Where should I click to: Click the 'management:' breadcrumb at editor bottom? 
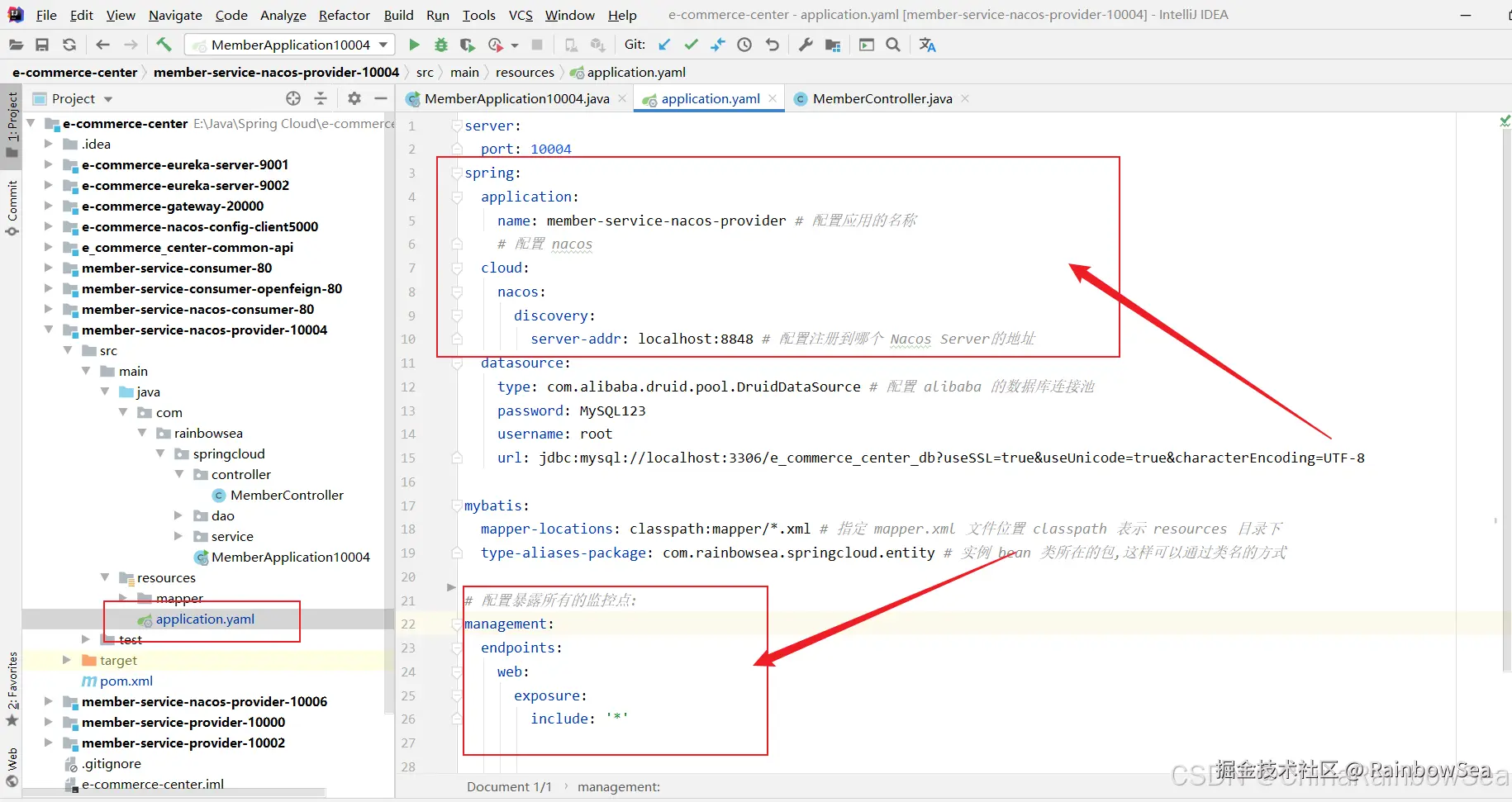click(619, 787)
